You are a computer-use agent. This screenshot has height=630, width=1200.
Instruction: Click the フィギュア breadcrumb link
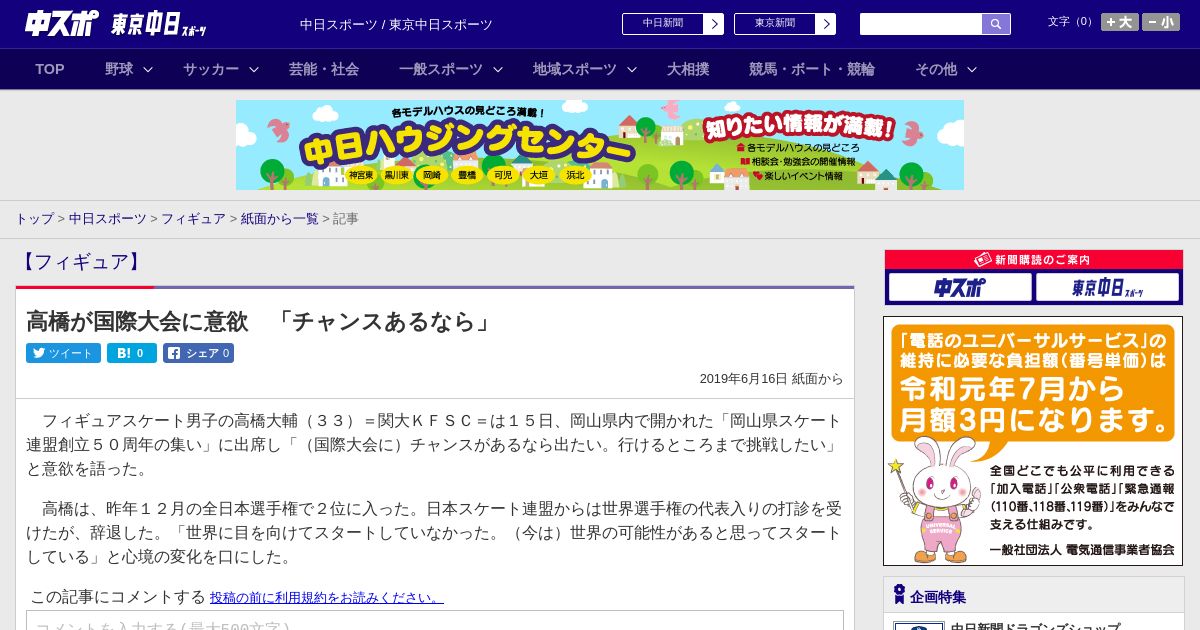point(193,218)
